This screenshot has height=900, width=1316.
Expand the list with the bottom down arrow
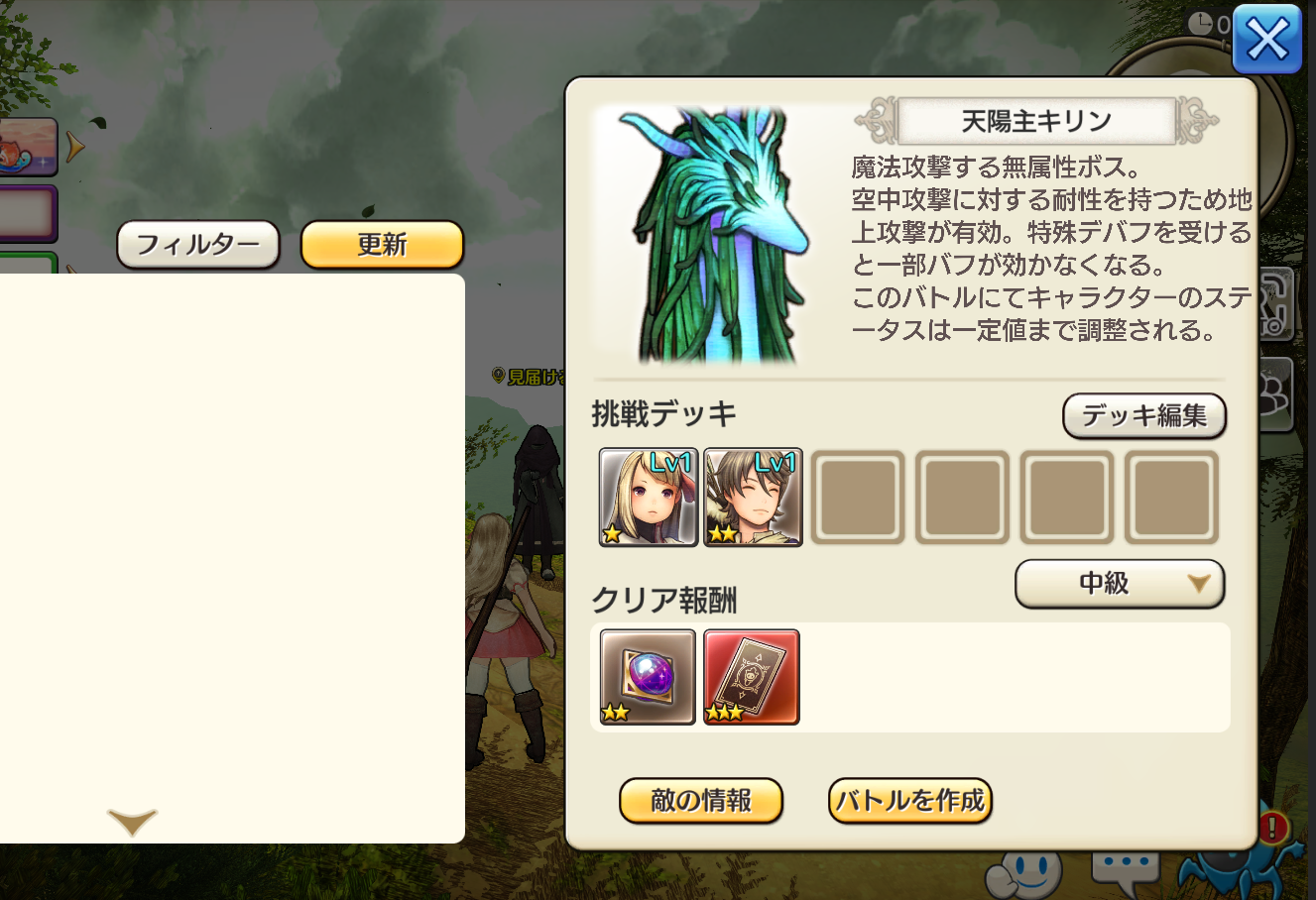point(132,822)
